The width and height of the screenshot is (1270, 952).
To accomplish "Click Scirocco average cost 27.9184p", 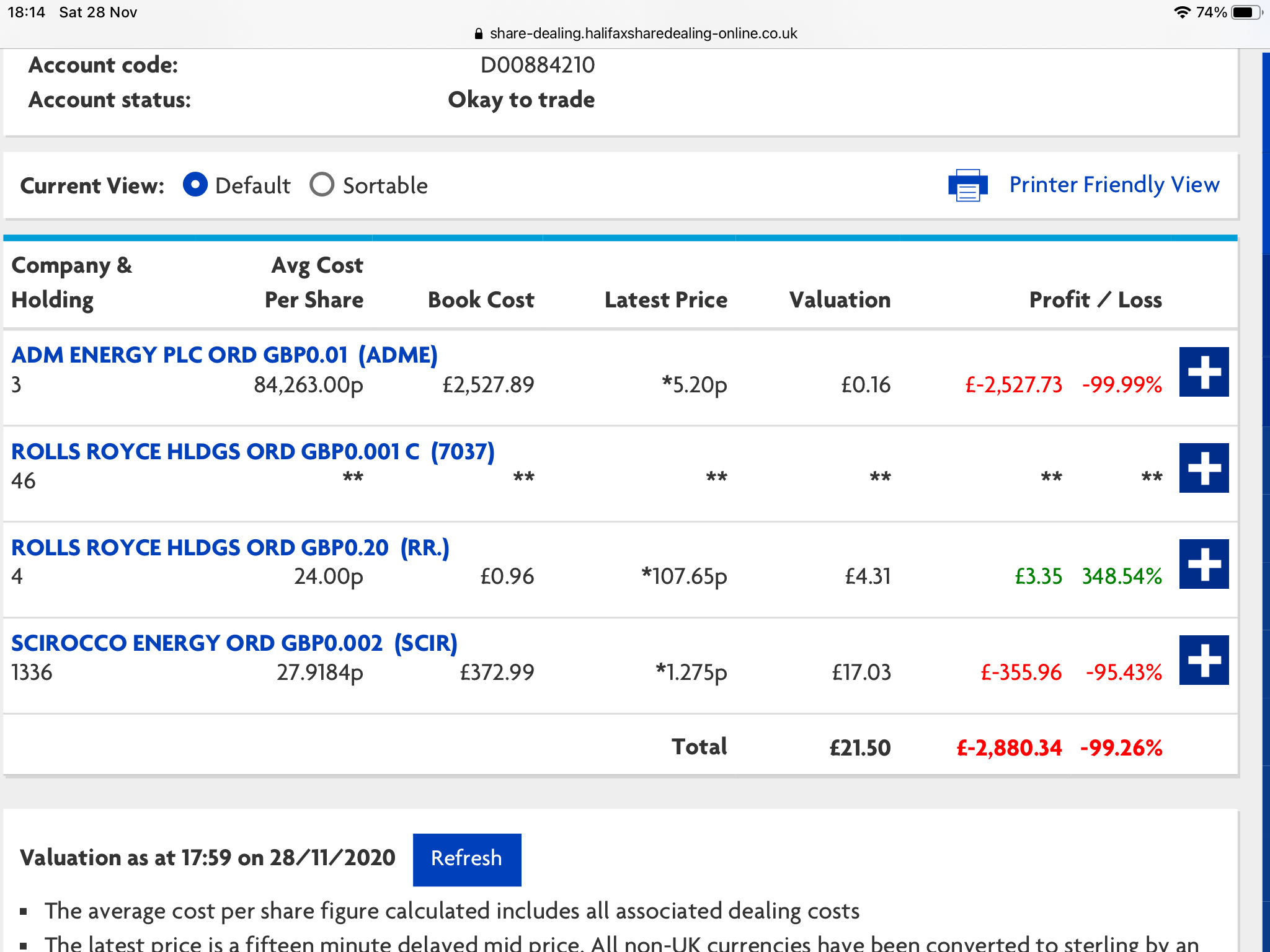I will pyautogui.click(x=320, y=672).
